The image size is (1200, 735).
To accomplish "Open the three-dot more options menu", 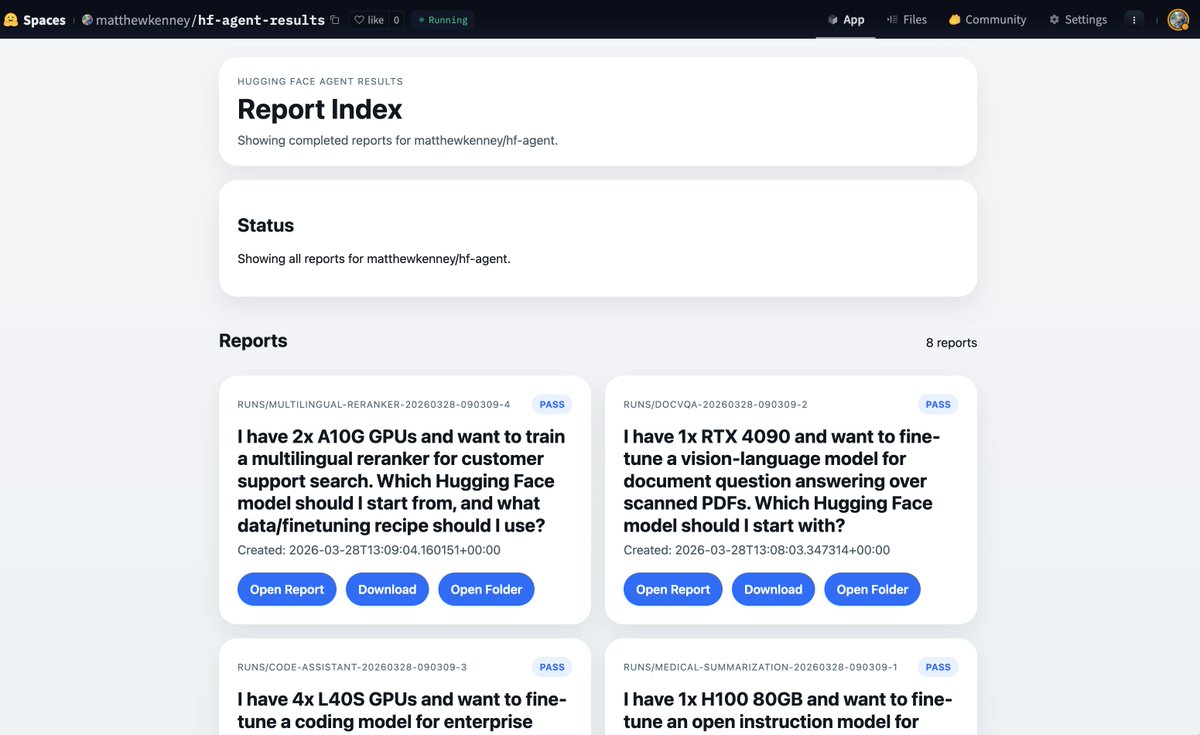I will (x=1133, y=20).
